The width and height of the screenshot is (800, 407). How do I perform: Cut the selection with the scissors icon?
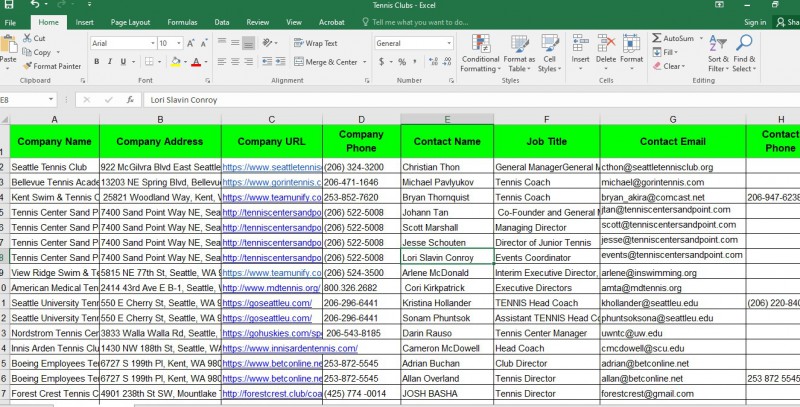point(34,38)
